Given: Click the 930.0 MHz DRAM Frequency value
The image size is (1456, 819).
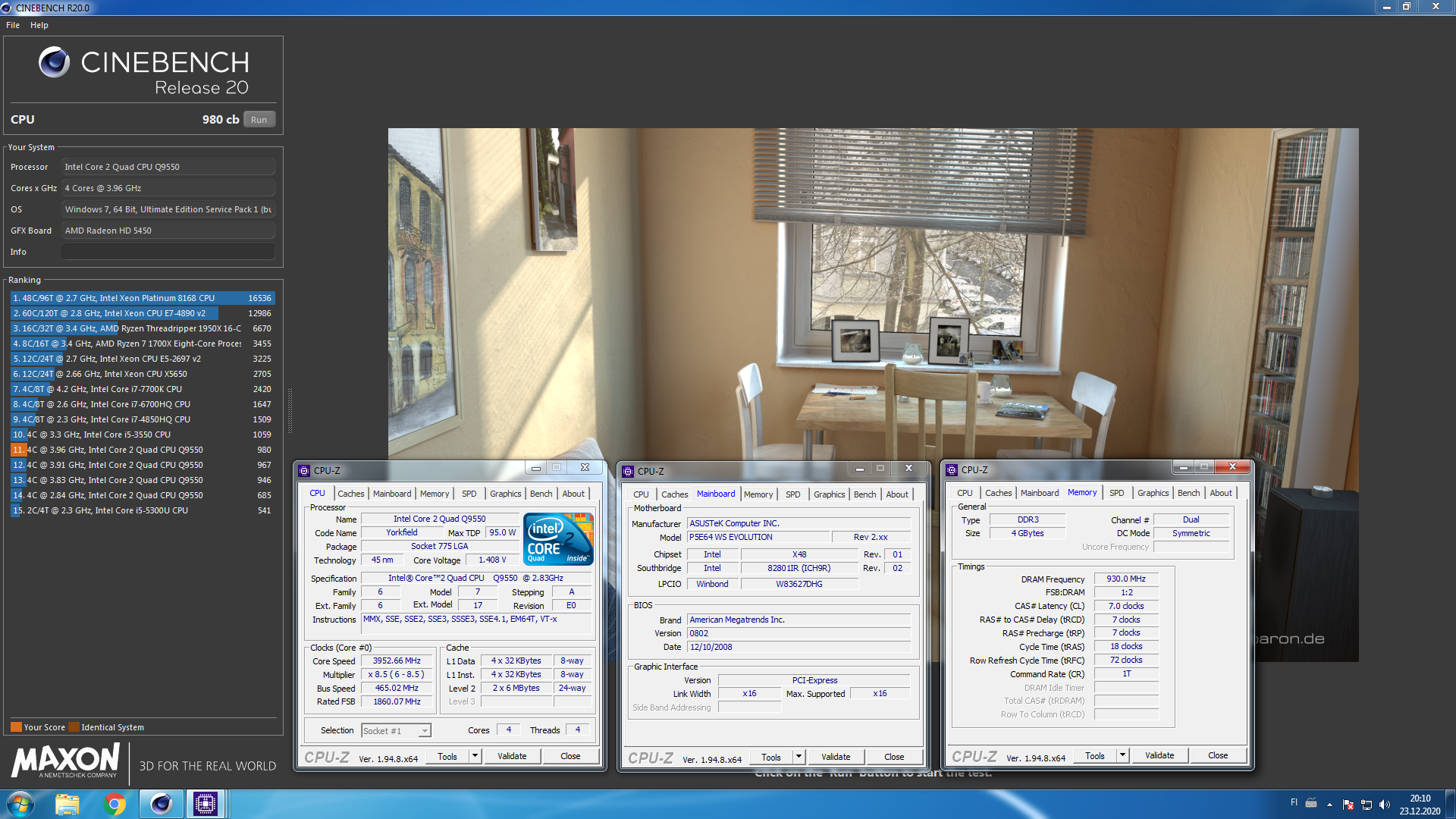Looking at the screenshot, I should (x=1126, y=579).
